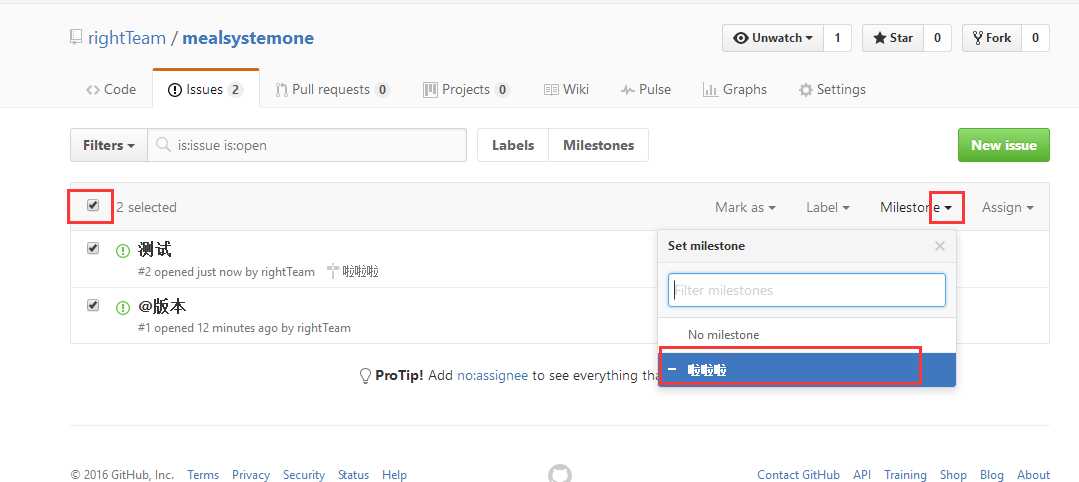This screenshot has width=1079, height=482.
Task: Close the Set milestone popup
Action: tap(939, 246)
